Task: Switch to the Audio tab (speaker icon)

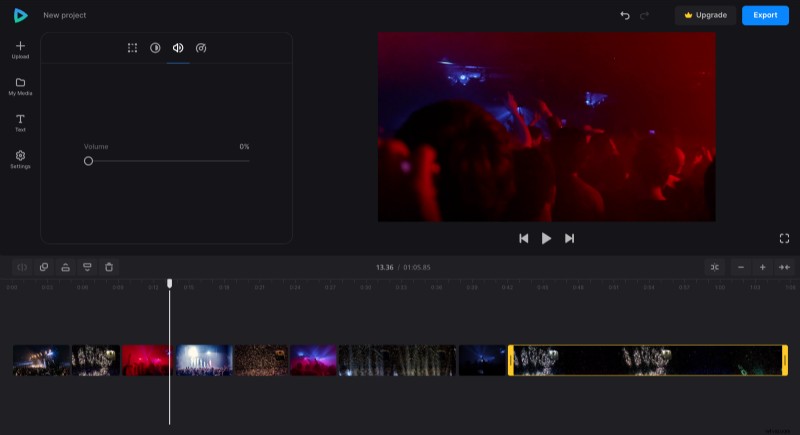Action: (x=178, y=48)
